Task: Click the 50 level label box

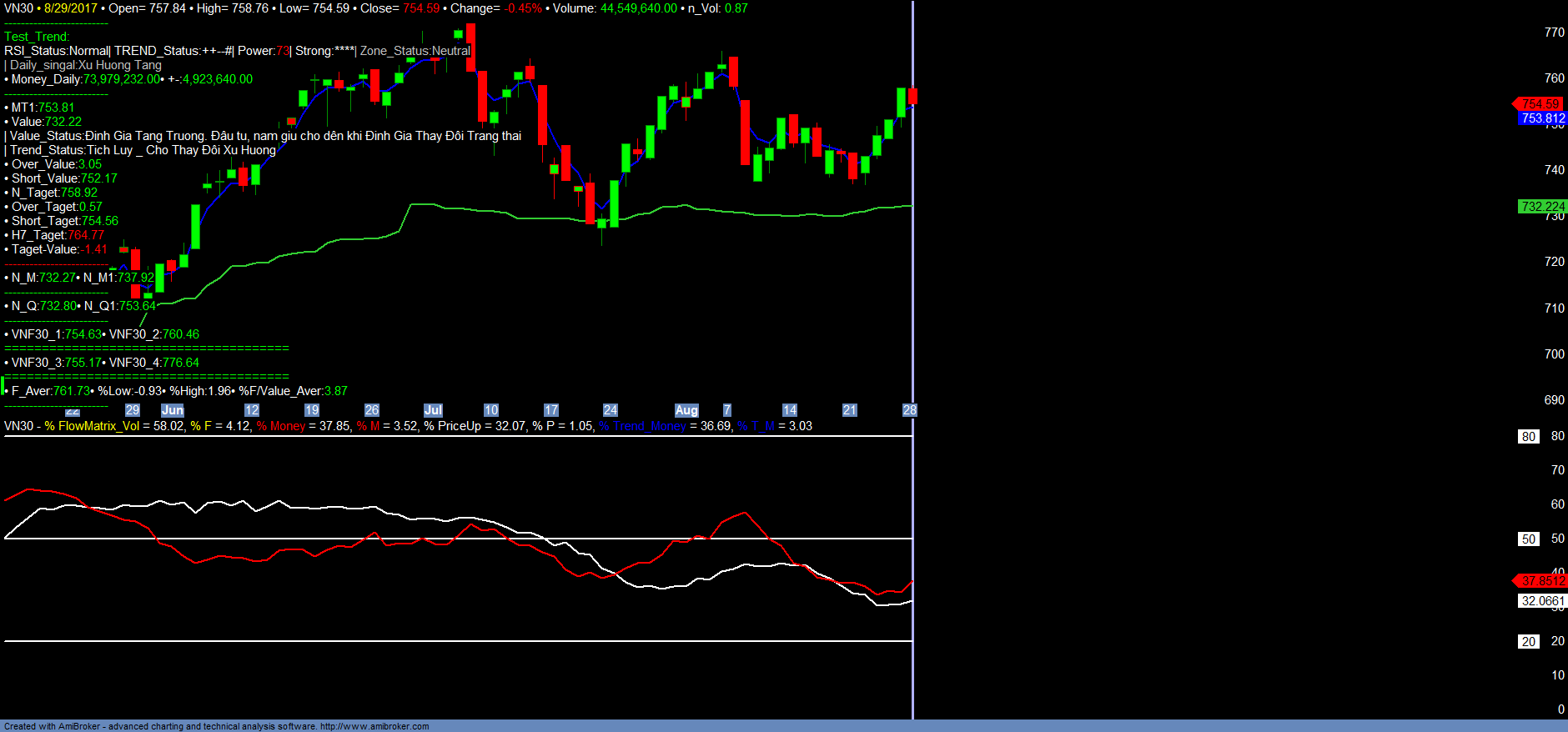Action: pos(1528,539)
